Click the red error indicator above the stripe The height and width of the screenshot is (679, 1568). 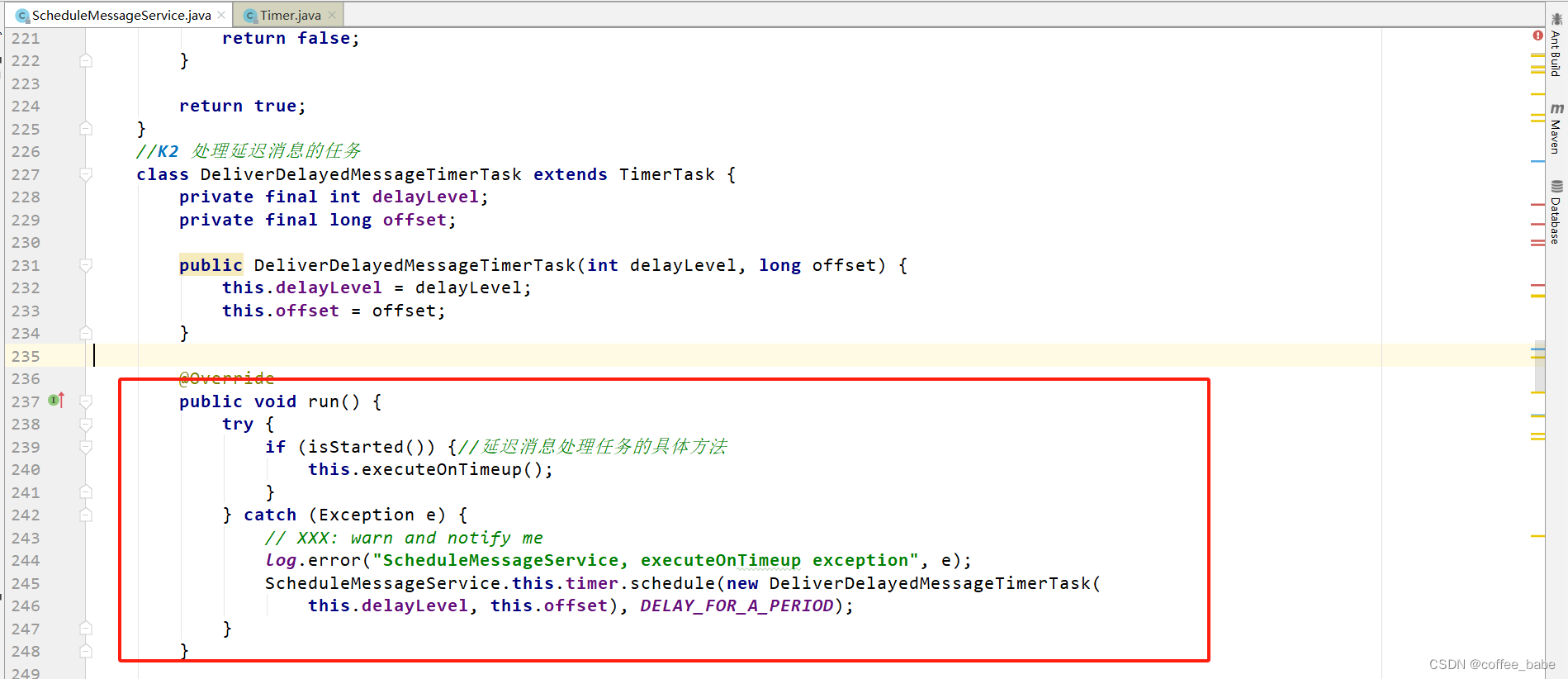click(x=1537, y=36)
